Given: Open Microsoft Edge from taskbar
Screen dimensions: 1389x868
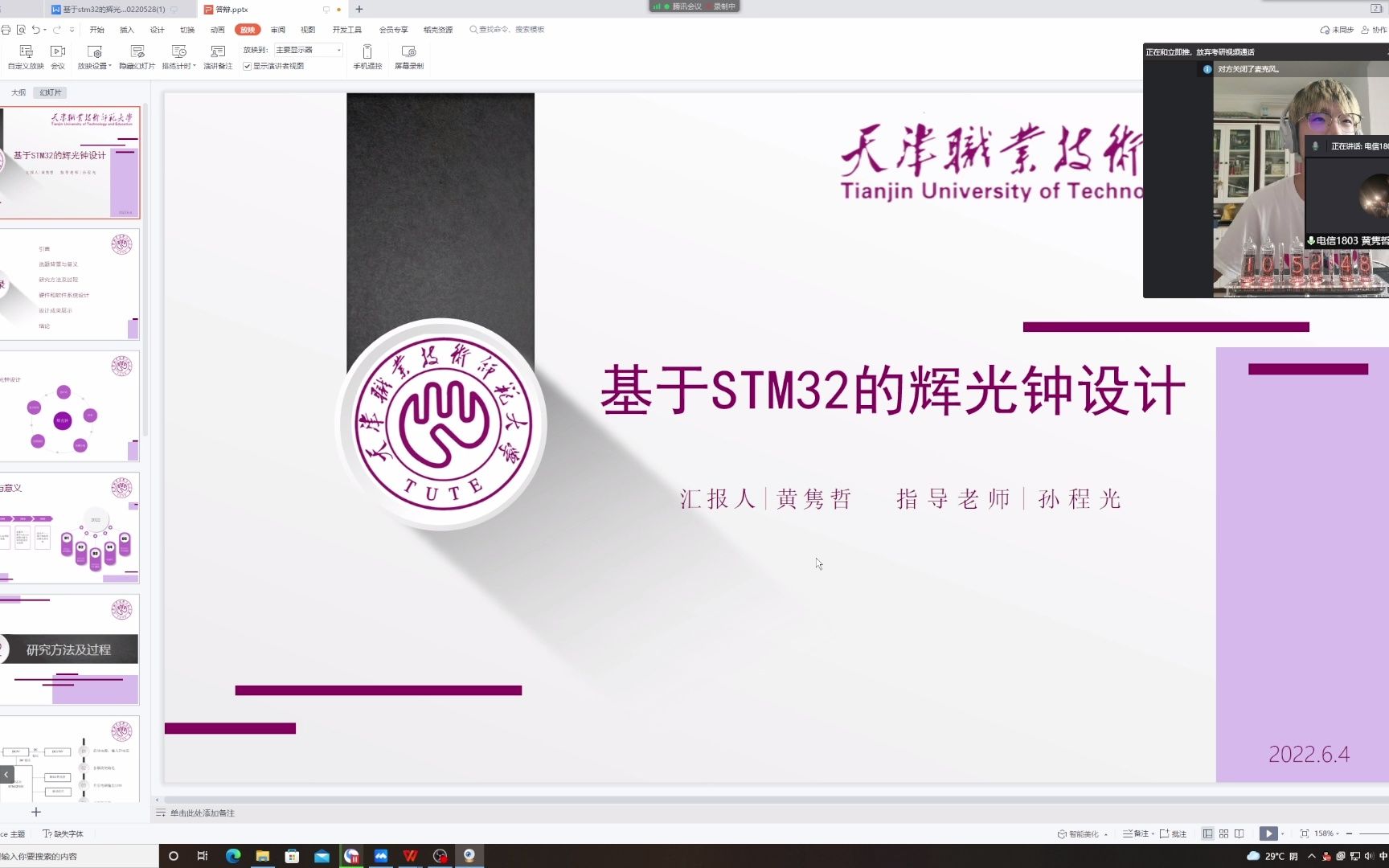Looking at the screenshot, I should (x=233, y=856).
